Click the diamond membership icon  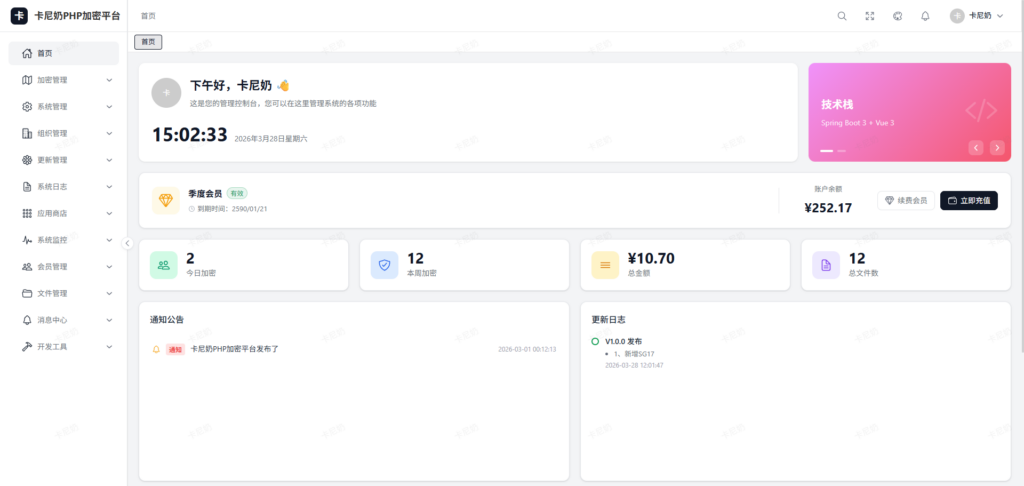click(x=166, y=200)
